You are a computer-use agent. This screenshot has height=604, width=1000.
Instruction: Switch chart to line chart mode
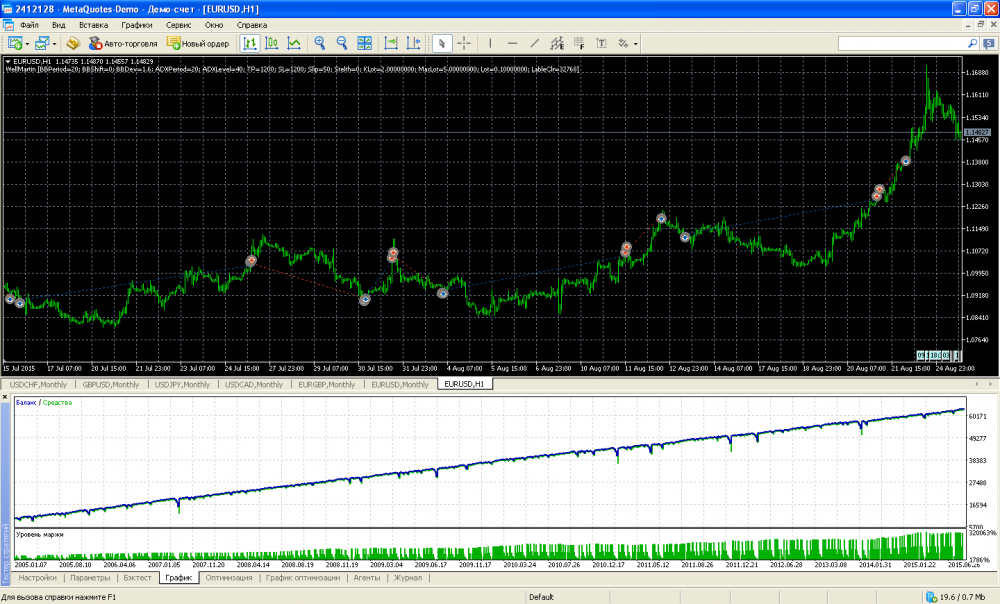(x=294, y=43)
